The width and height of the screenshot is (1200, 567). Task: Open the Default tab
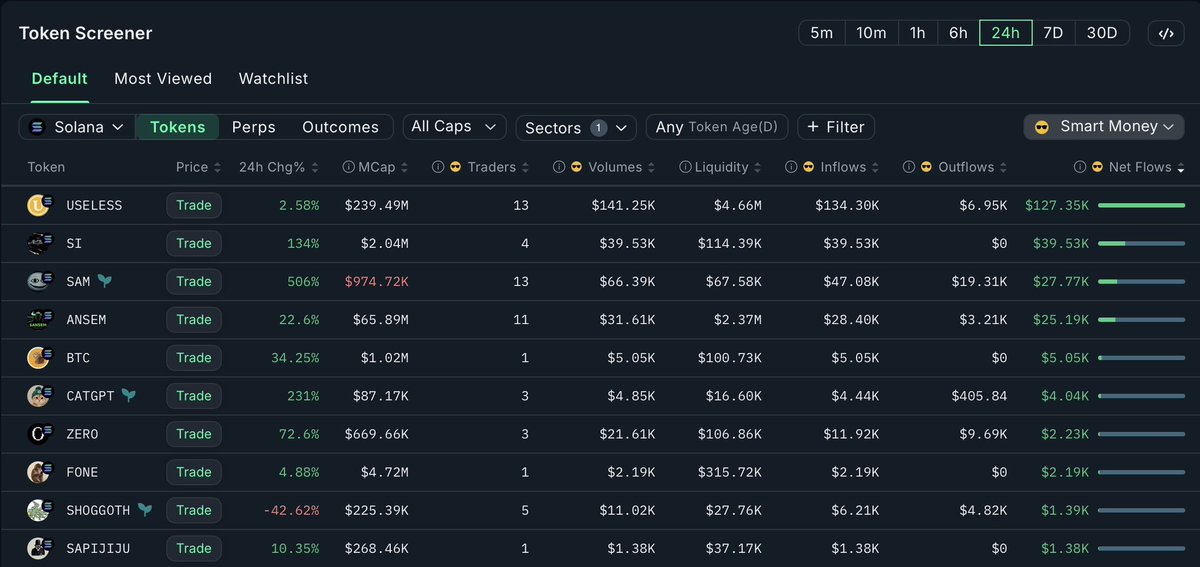[59, 78]
